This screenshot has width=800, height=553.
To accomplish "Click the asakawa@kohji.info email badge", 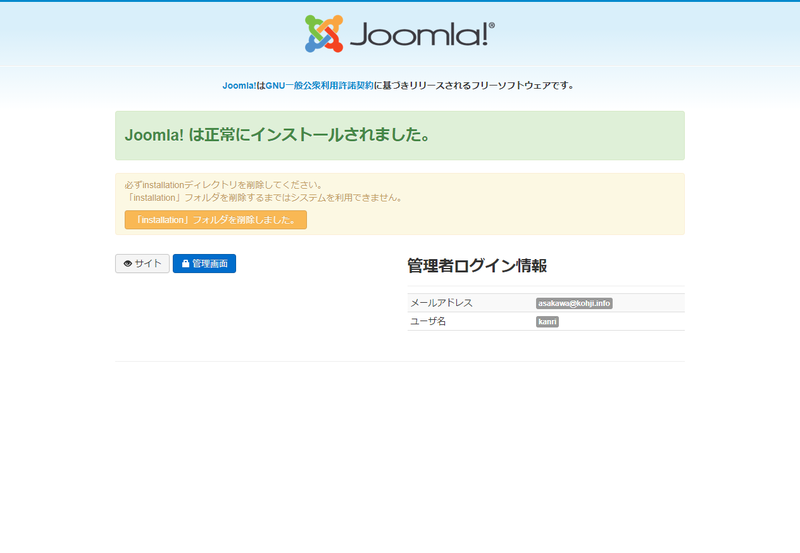I will tap(574, 303).
